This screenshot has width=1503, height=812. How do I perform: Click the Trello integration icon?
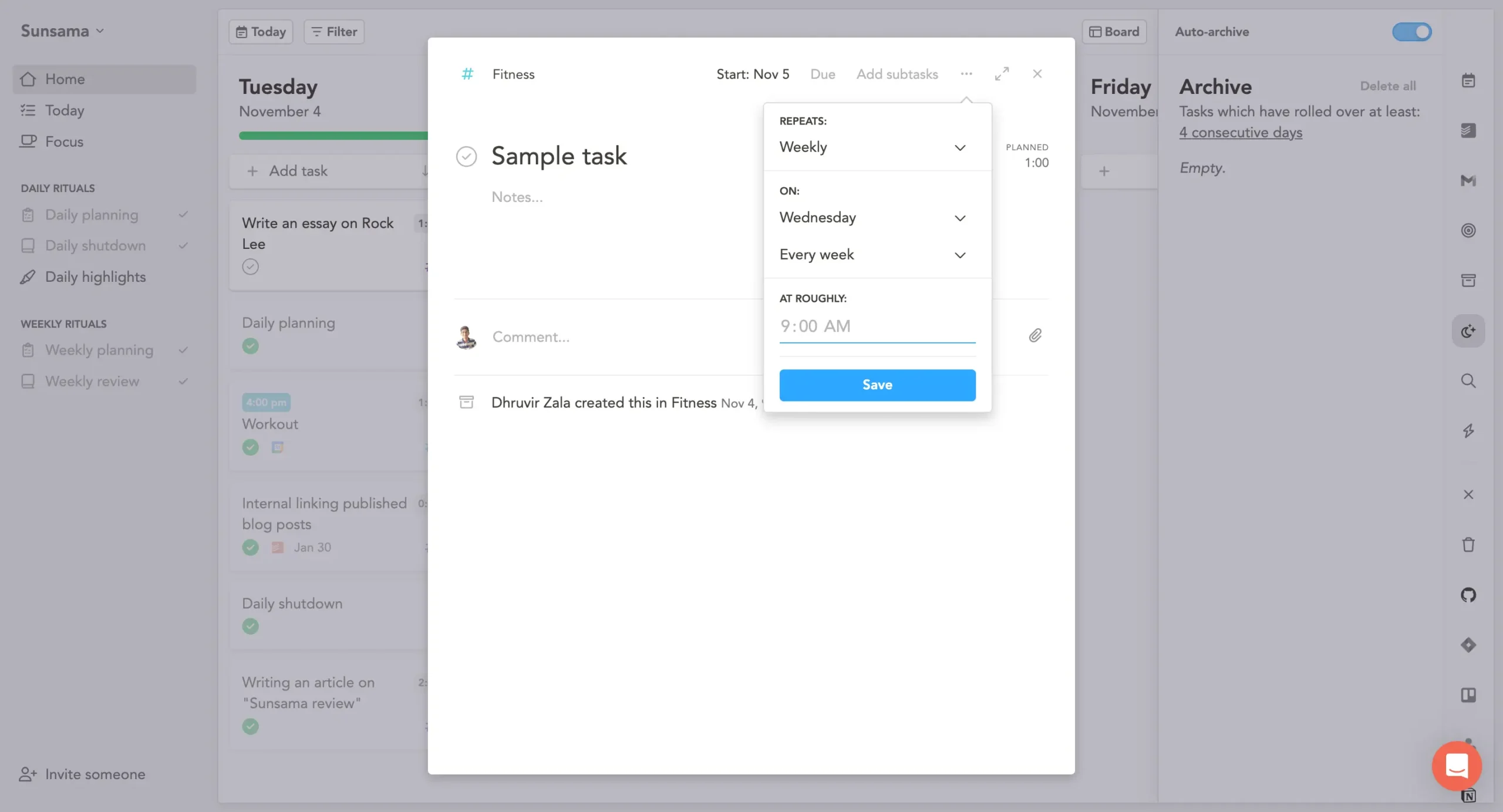pos(1468,695)
